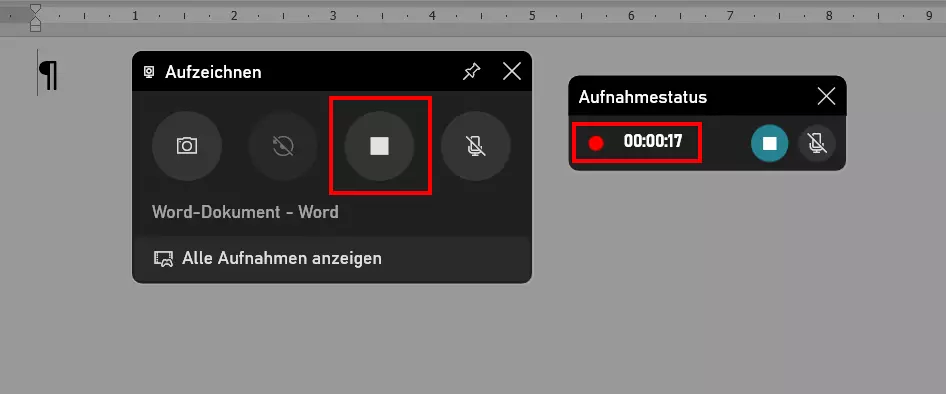Viewport: 946px width, 394px height.
Task: Open Alle Aufnahmen anzeigen
Action: (332, 258)
